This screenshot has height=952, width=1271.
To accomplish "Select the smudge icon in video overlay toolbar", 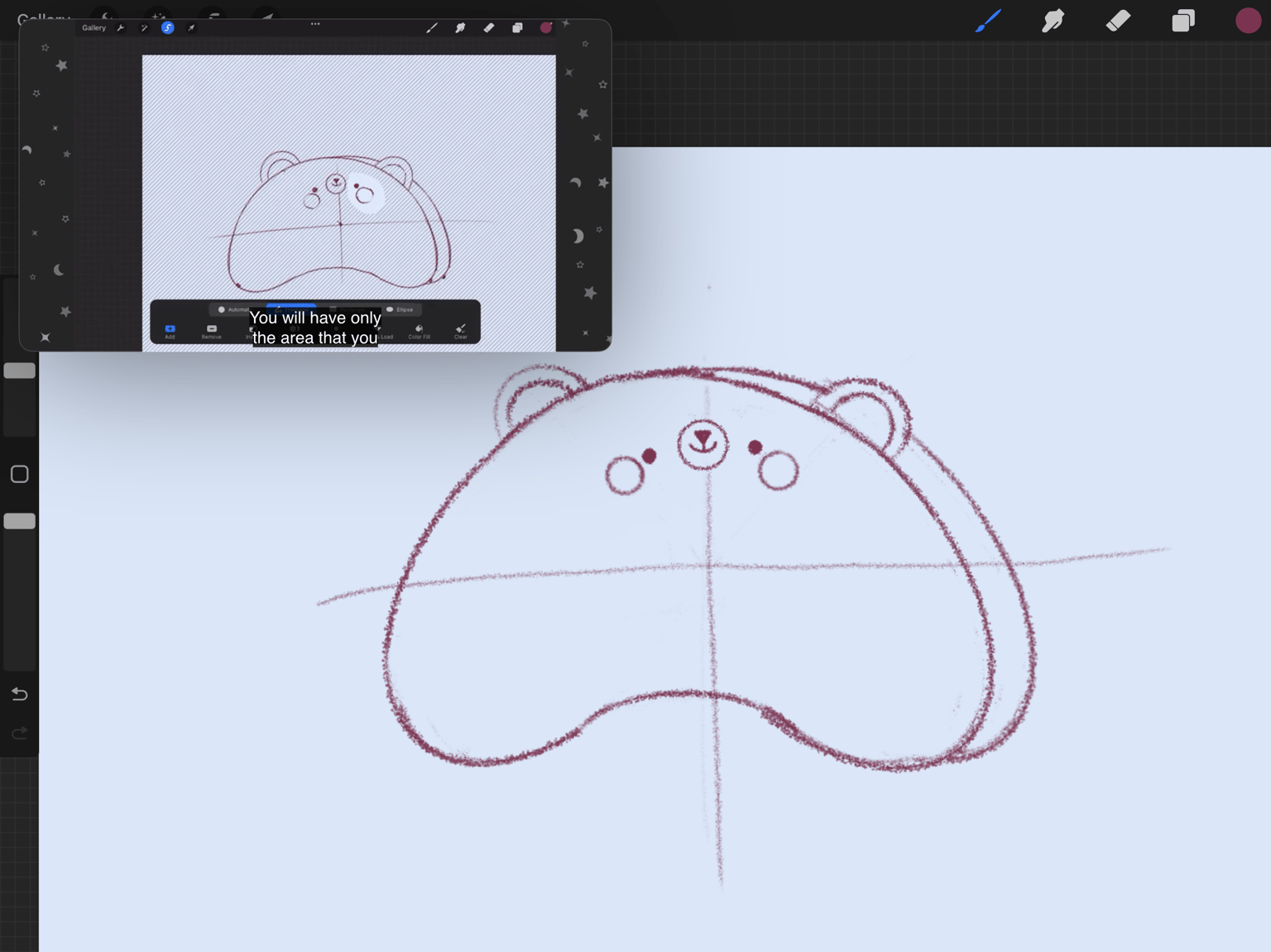I will coord(460,28).
